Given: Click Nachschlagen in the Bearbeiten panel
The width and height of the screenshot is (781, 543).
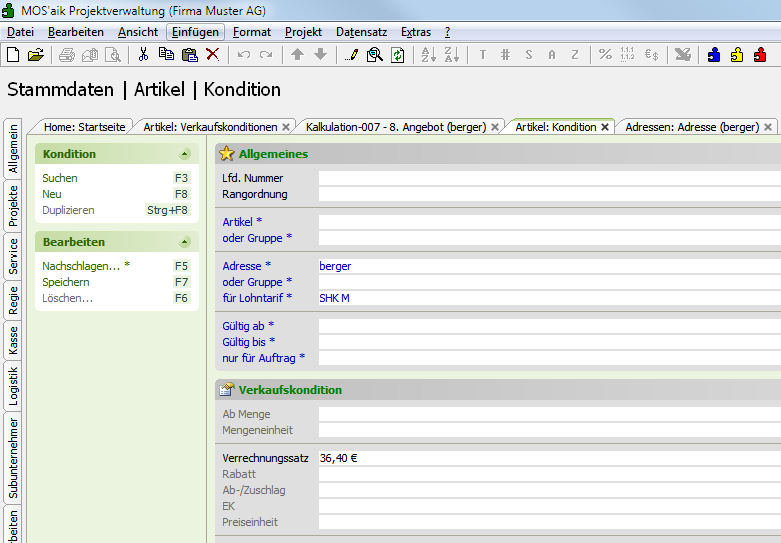Looking at the screenshot, I should pyautogui.click(x=80, y=266).
